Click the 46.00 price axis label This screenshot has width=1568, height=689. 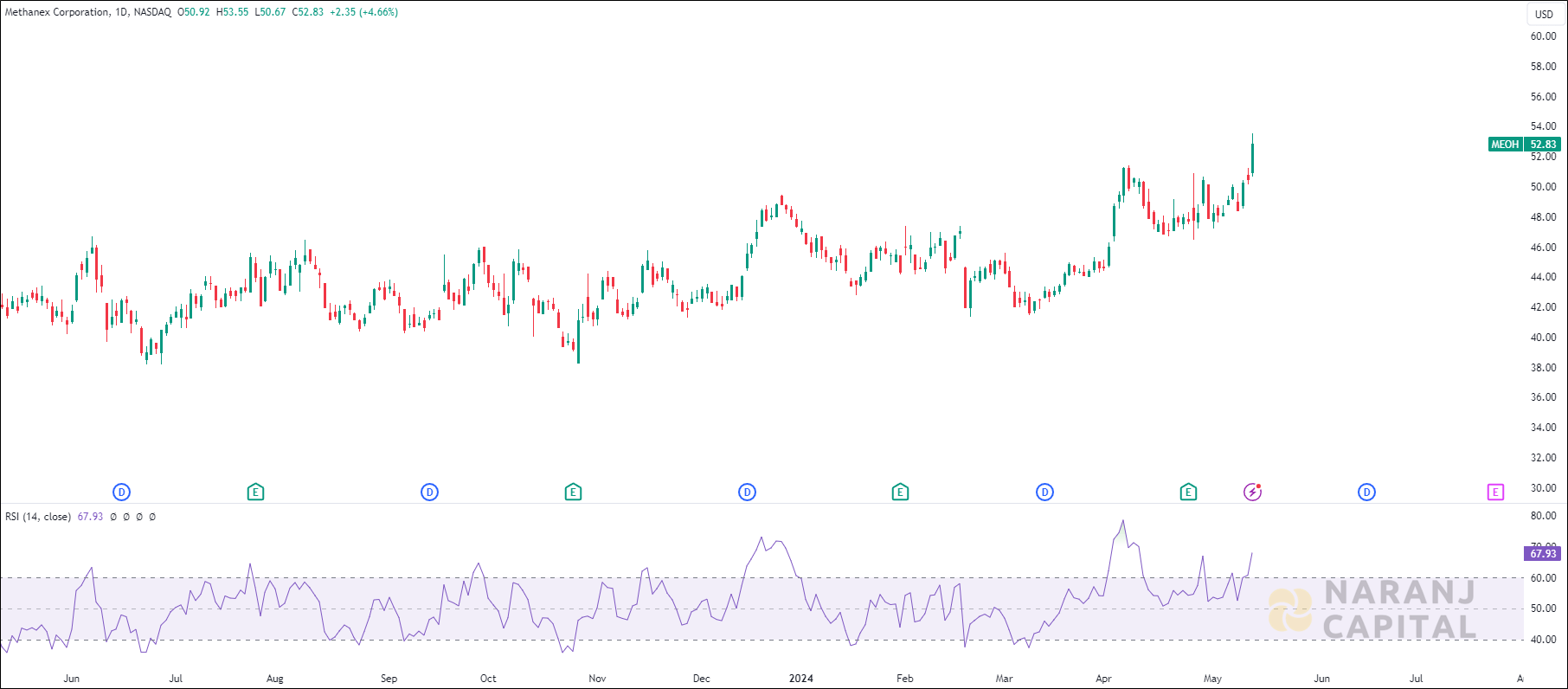pyautogui.click(x=1543, y=248)
